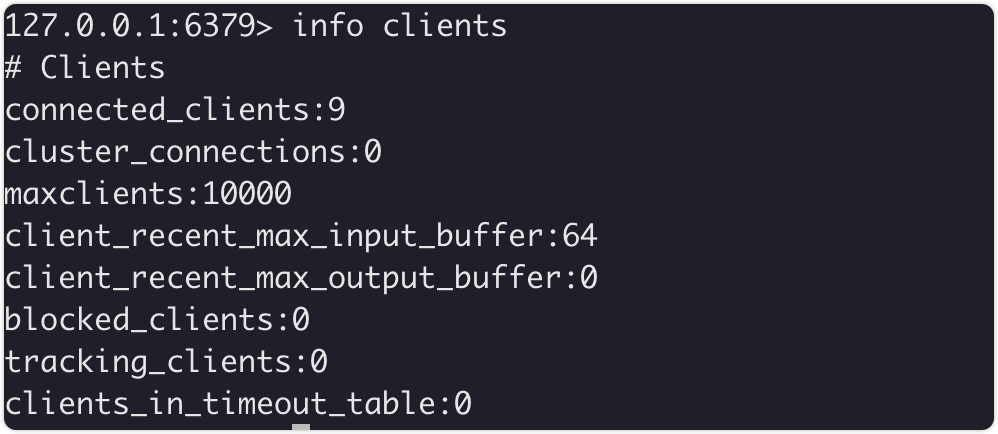This screenshot has width=998, height=434.
Task: Click the 0 value after clients_in_timeout_table
Action: (462, 404)
